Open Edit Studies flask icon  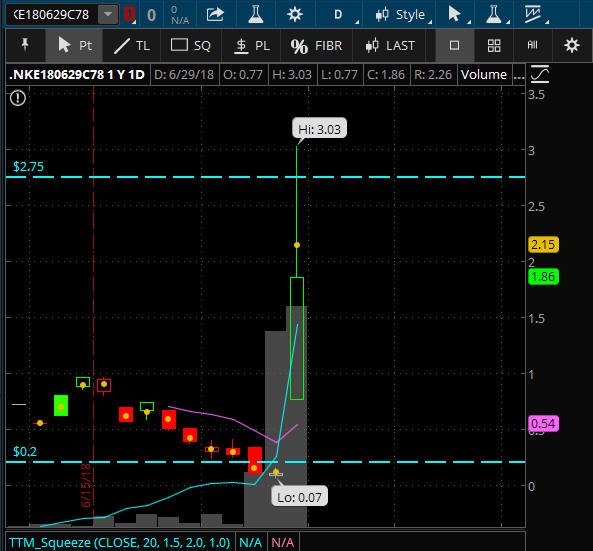click(256, 14)
